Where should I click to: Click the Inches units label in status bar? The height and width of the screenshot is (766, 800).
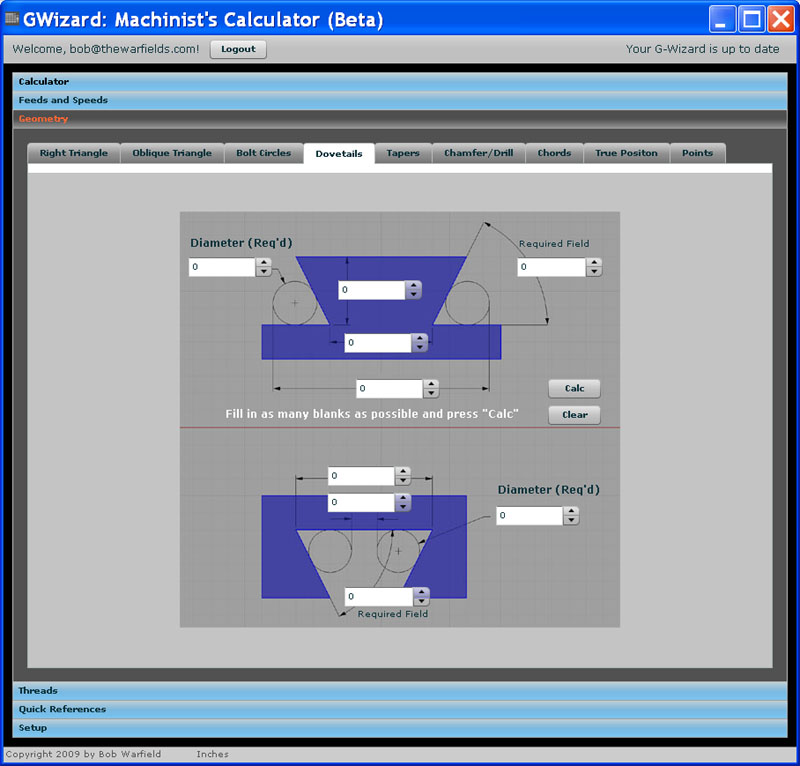[212, 754]
